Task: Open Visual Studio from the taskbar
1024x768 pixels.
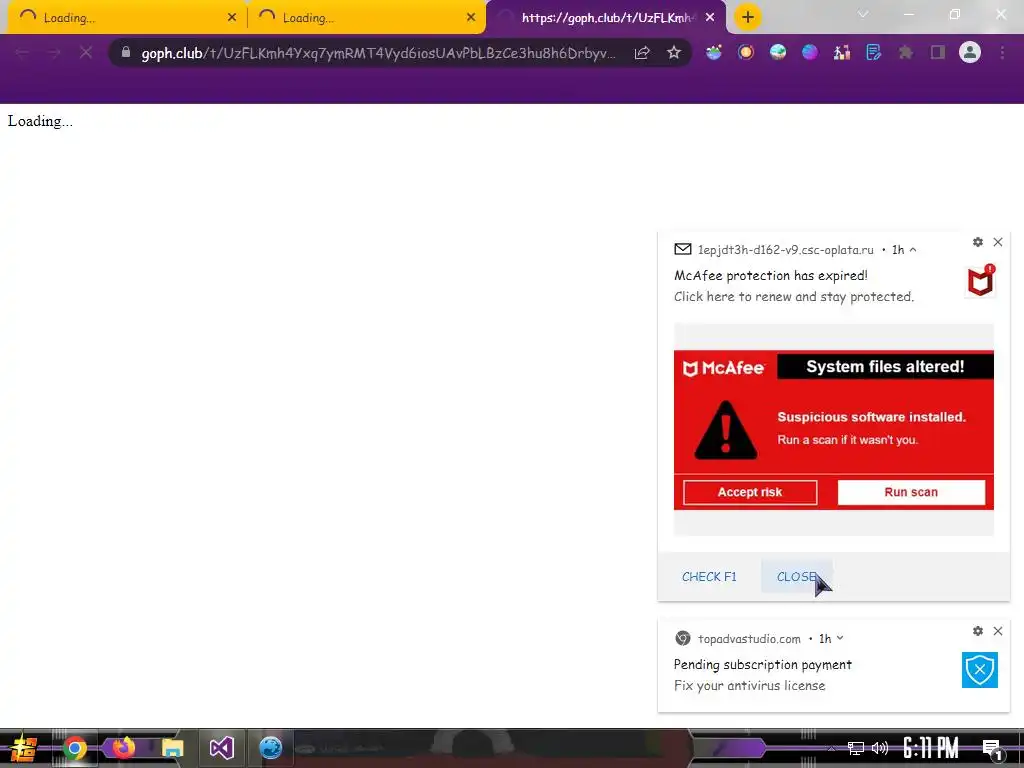Action: (221, 748)
